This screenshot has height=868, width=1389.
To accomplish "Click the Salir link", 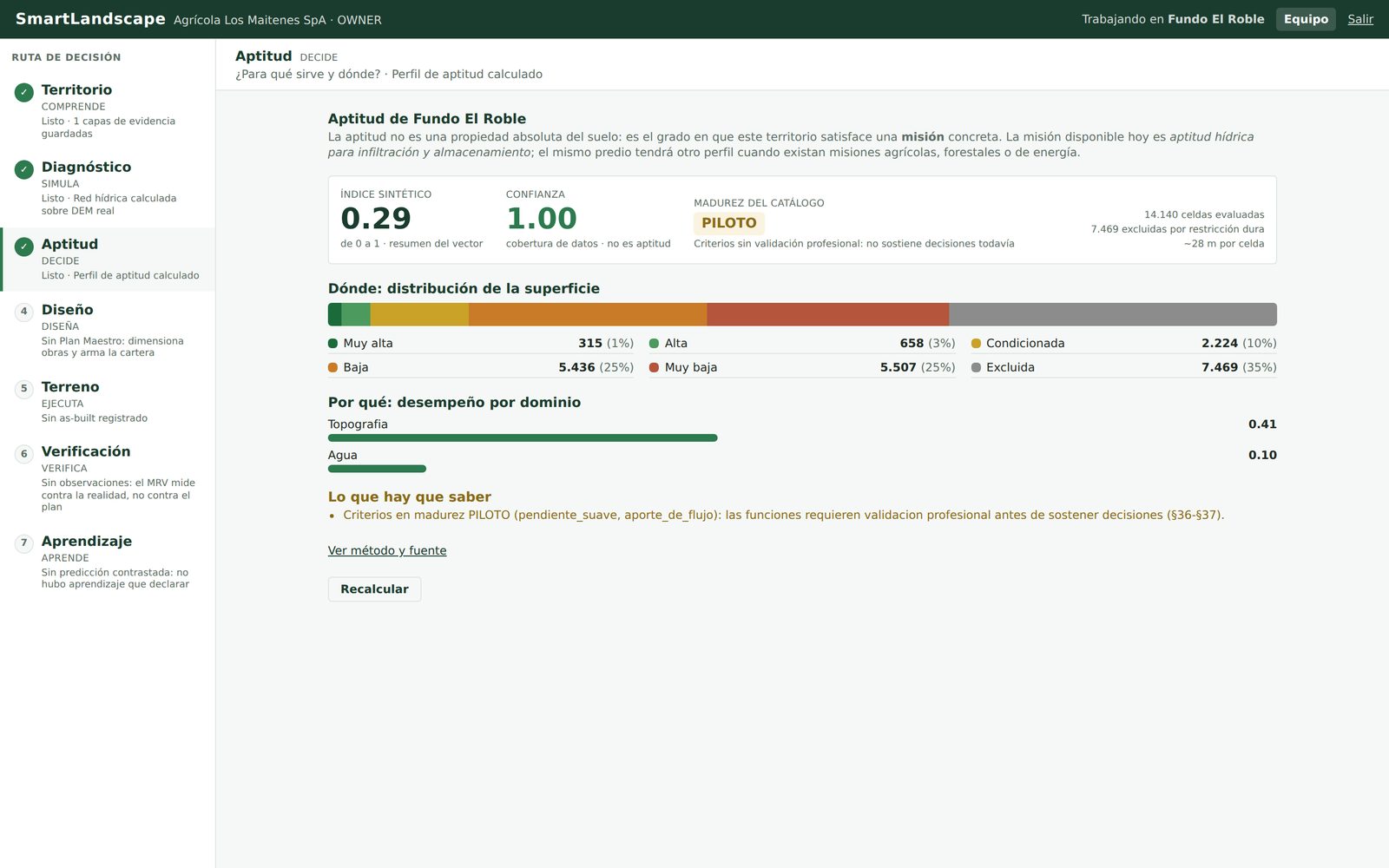I will [x=1360, y=19].
